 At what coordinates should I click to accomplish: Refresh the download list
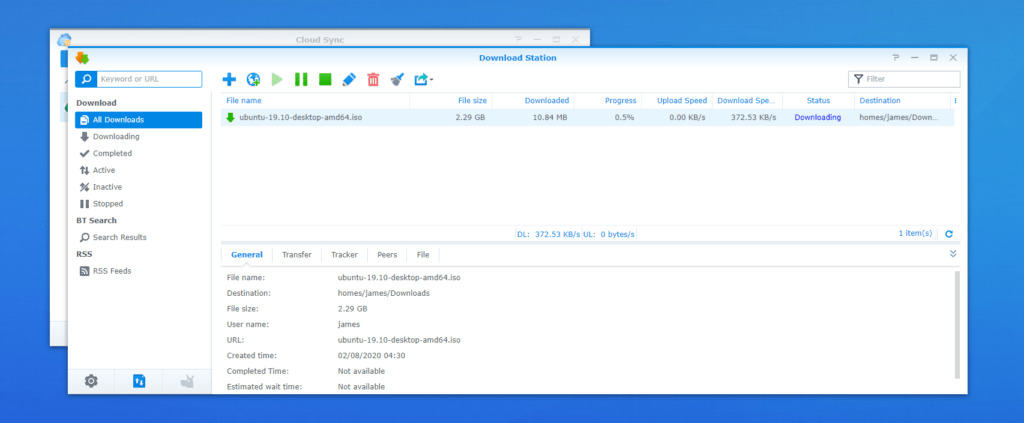(x=949, y=234)
